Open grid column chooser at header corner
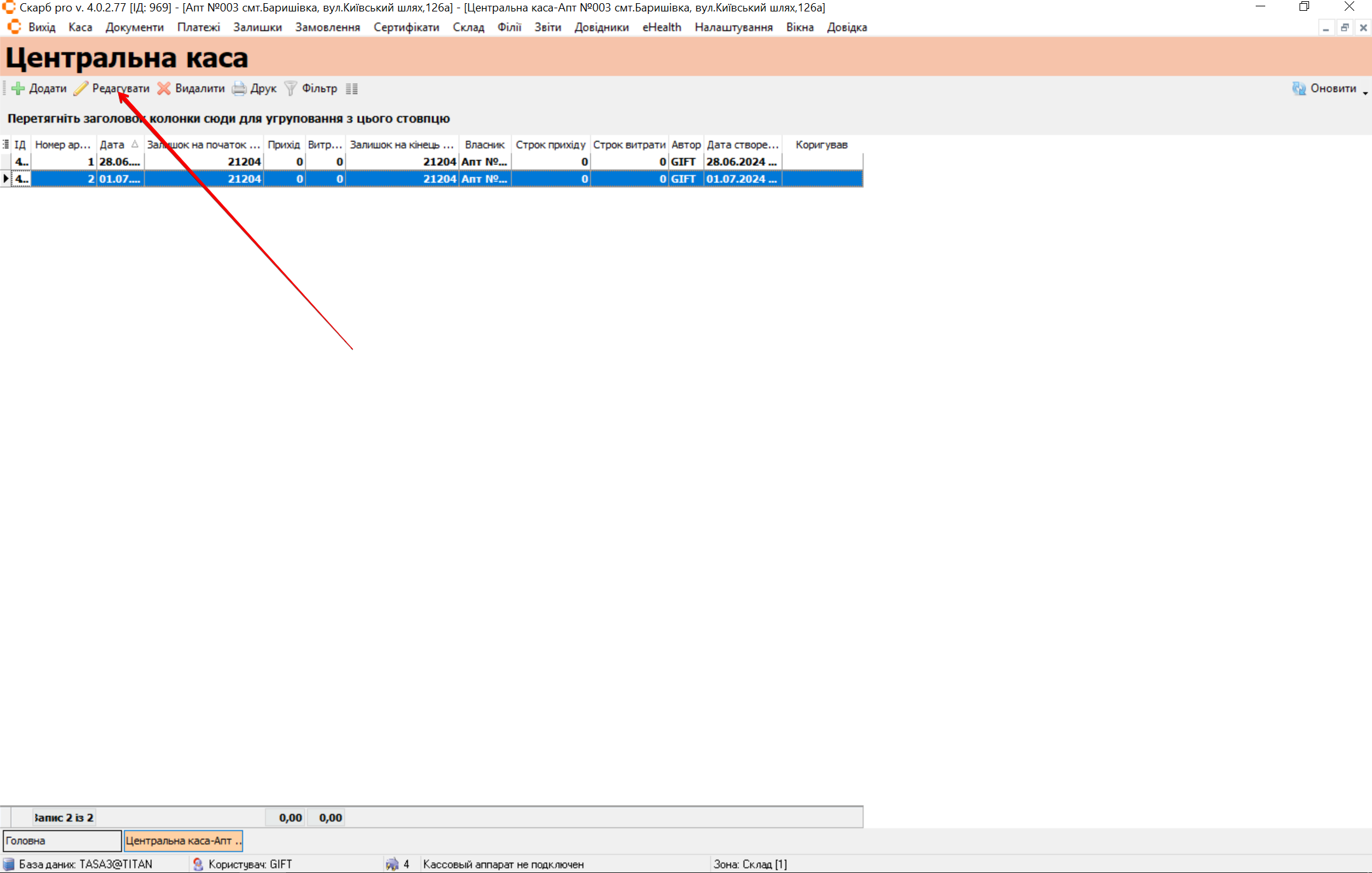The image size is (1372, 873). tap(6, 145)
